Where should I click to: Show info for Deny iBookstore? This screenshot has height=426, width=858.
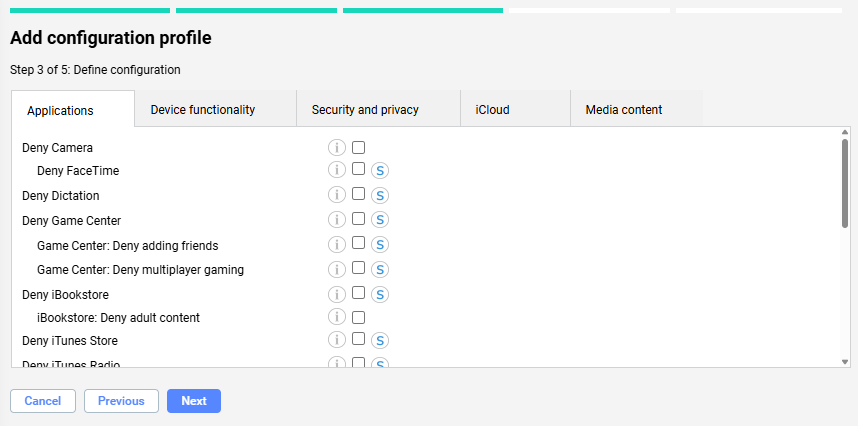pyautogui.click(x=337, y=294)
